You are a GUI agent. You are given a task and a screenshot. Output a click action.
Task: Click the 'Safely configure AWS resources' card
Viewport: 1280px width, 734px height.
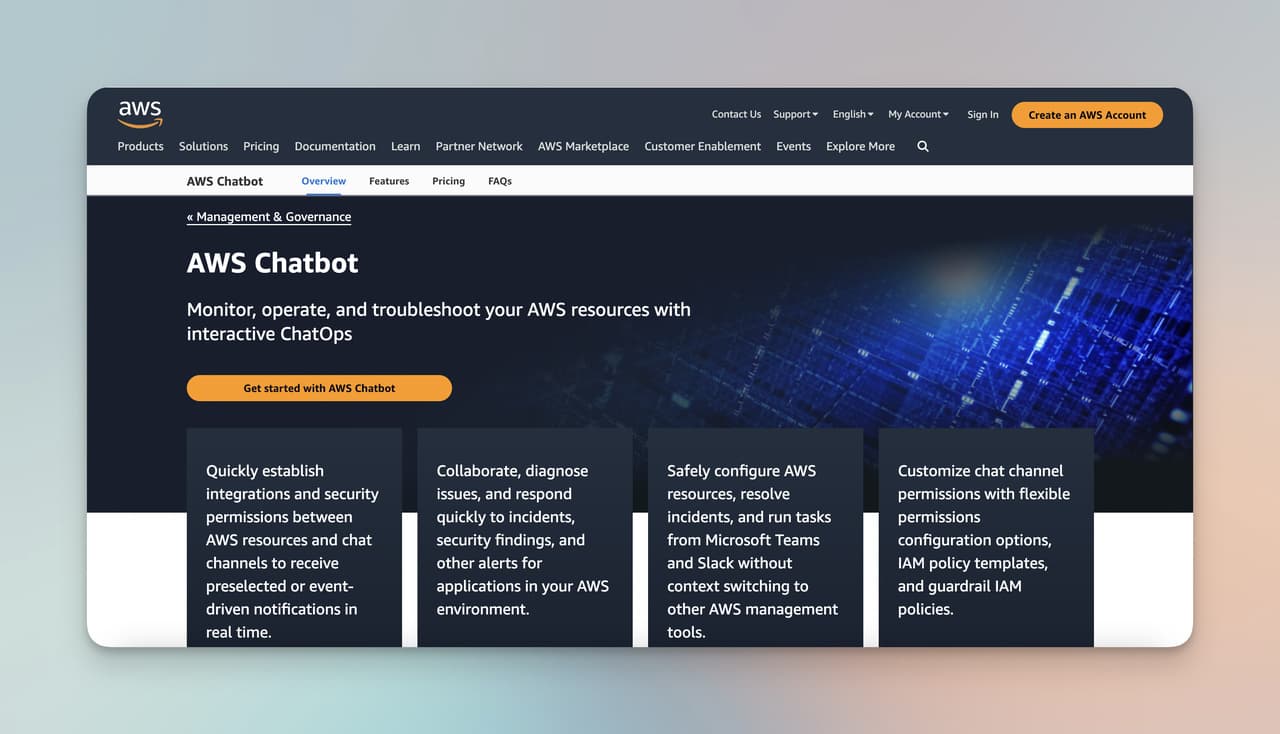tap(755, 537)
